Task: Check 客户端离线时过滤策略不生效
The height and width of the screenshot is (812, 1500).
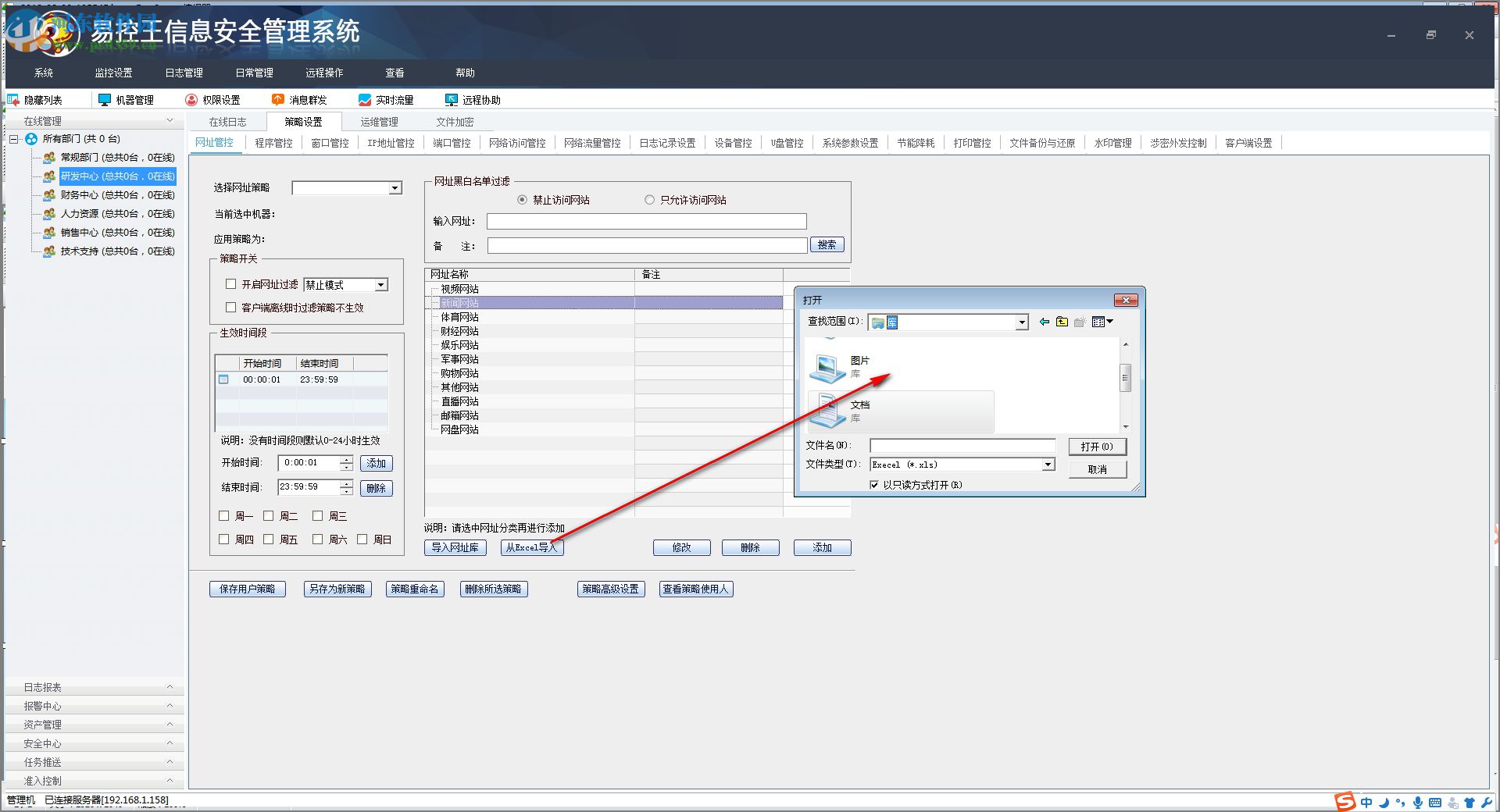Action: (x=230, y=308)
